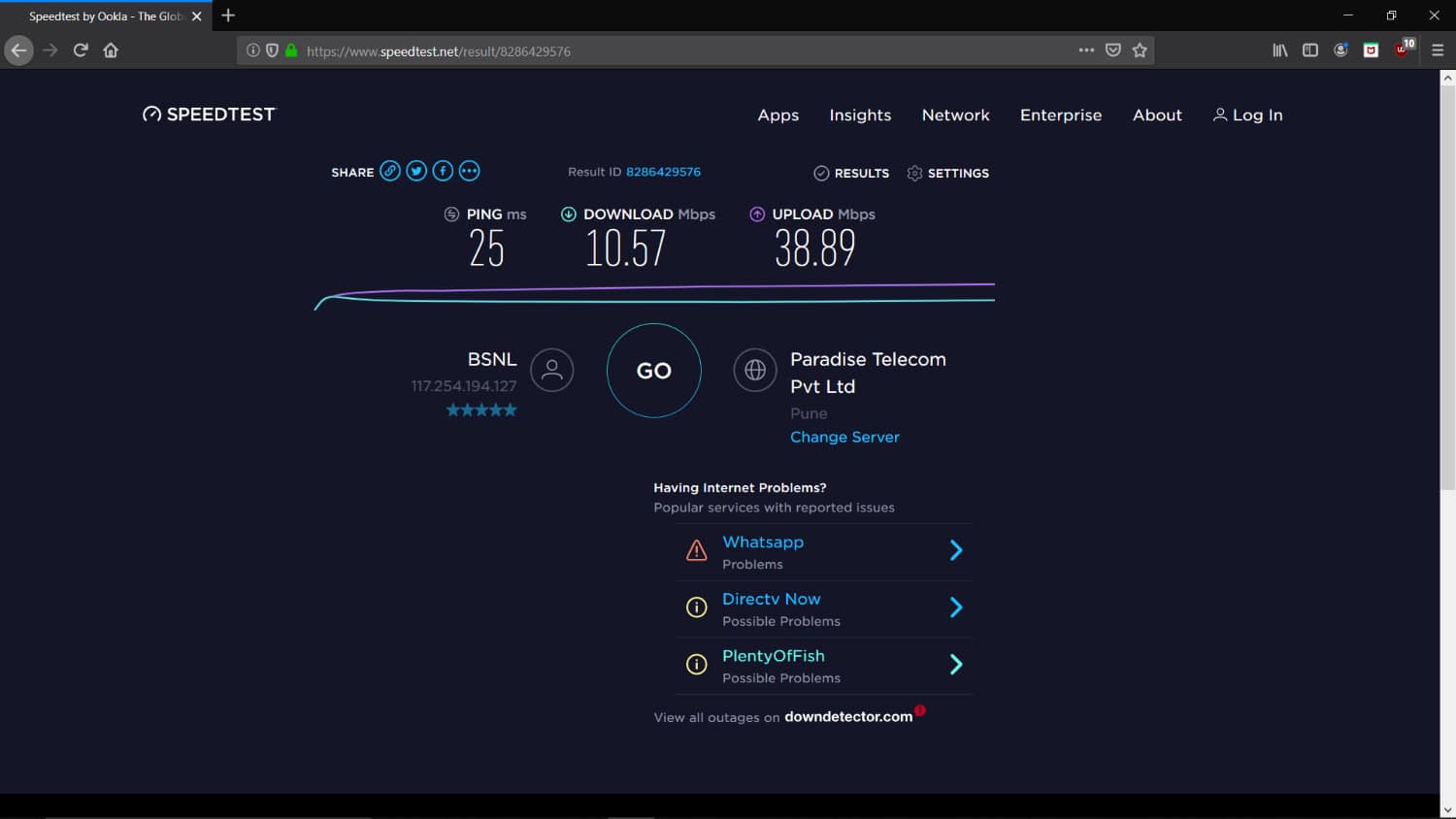Bookmark this page with the star
Viewport: 1456px width, 819px height.
[1140, 50]
